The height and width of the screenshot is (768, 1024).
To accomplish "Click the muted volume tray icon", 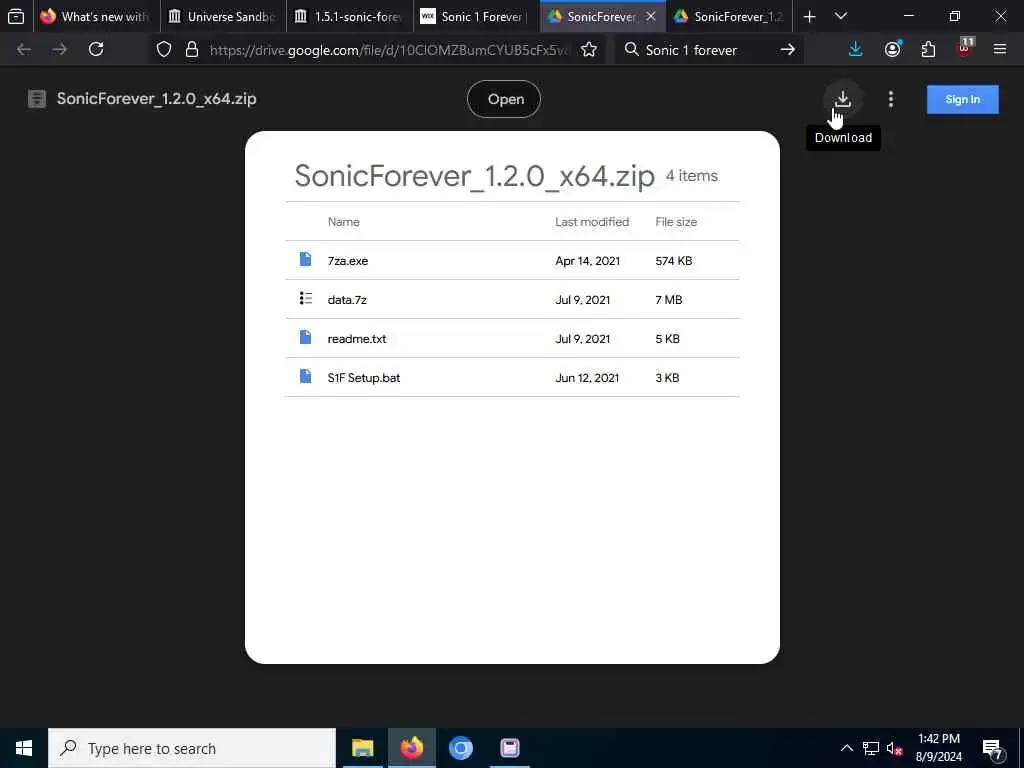I will pyautogui.click(x=895, y=748).
